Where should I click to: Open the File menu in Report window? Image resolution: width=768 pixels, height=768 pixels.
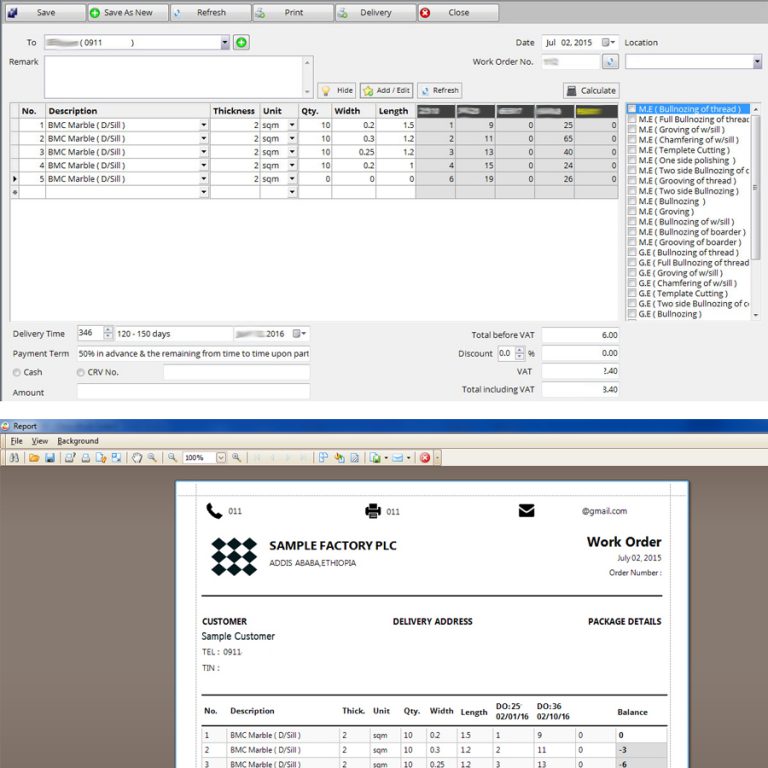coord(17,441)
